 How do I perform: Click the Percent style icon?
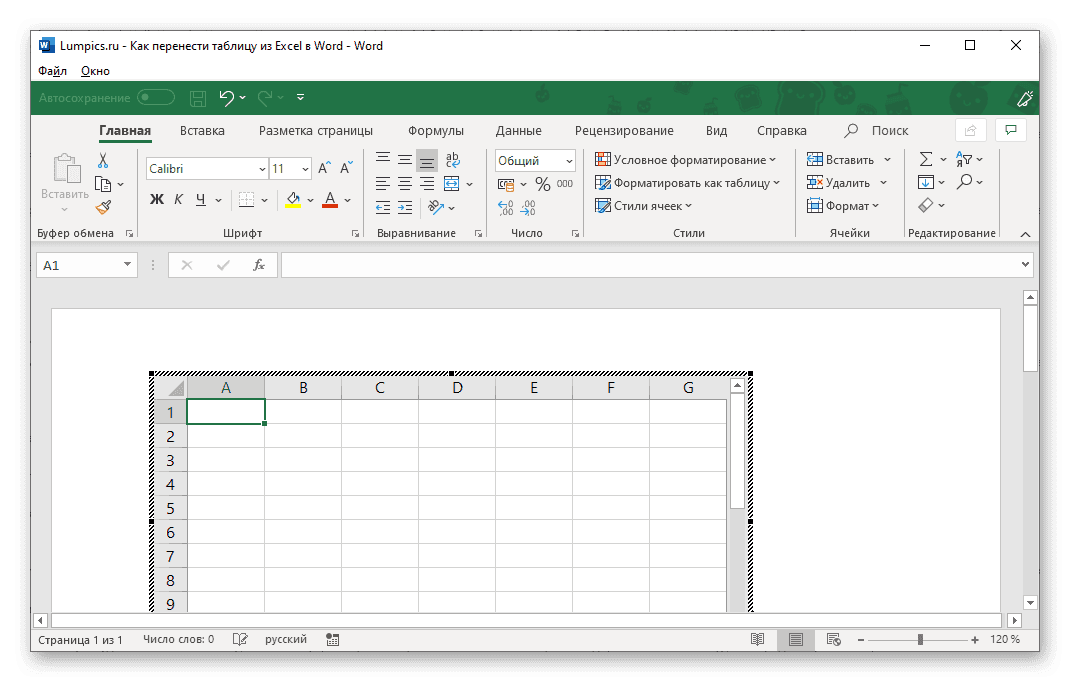click(x=545, y=183)
